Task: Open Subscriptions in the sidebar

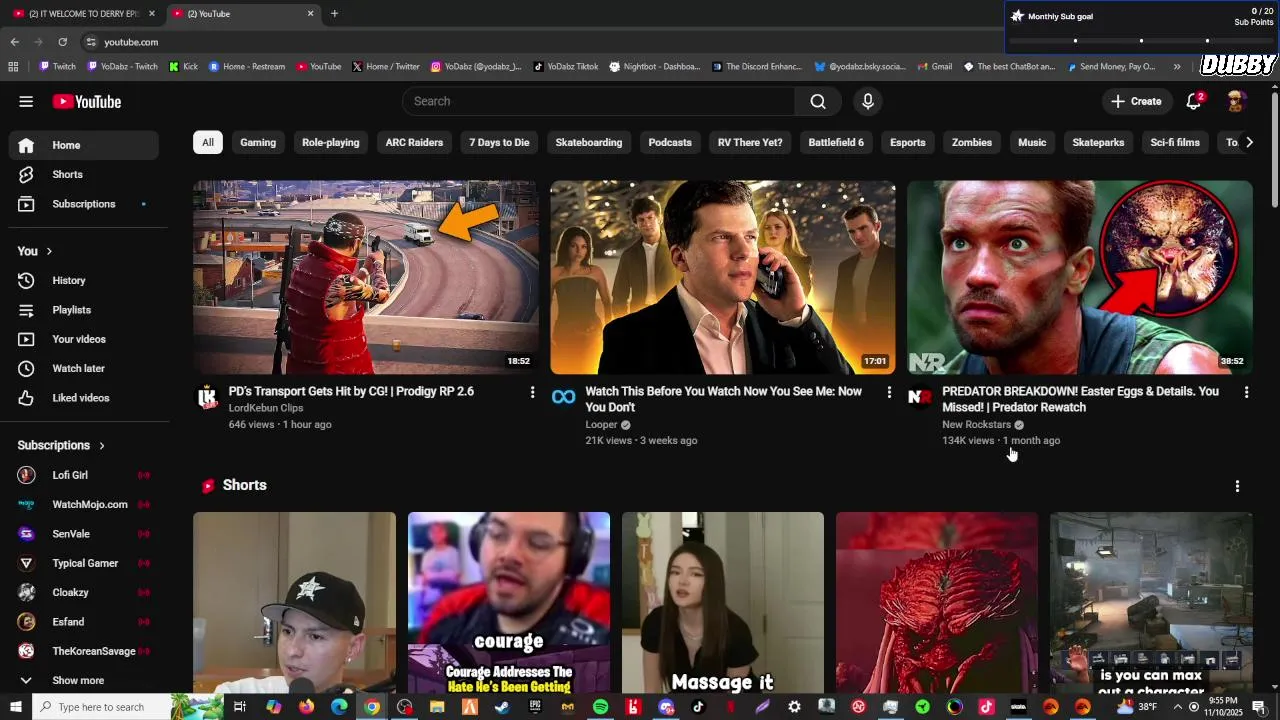Action: coord(84,204)
